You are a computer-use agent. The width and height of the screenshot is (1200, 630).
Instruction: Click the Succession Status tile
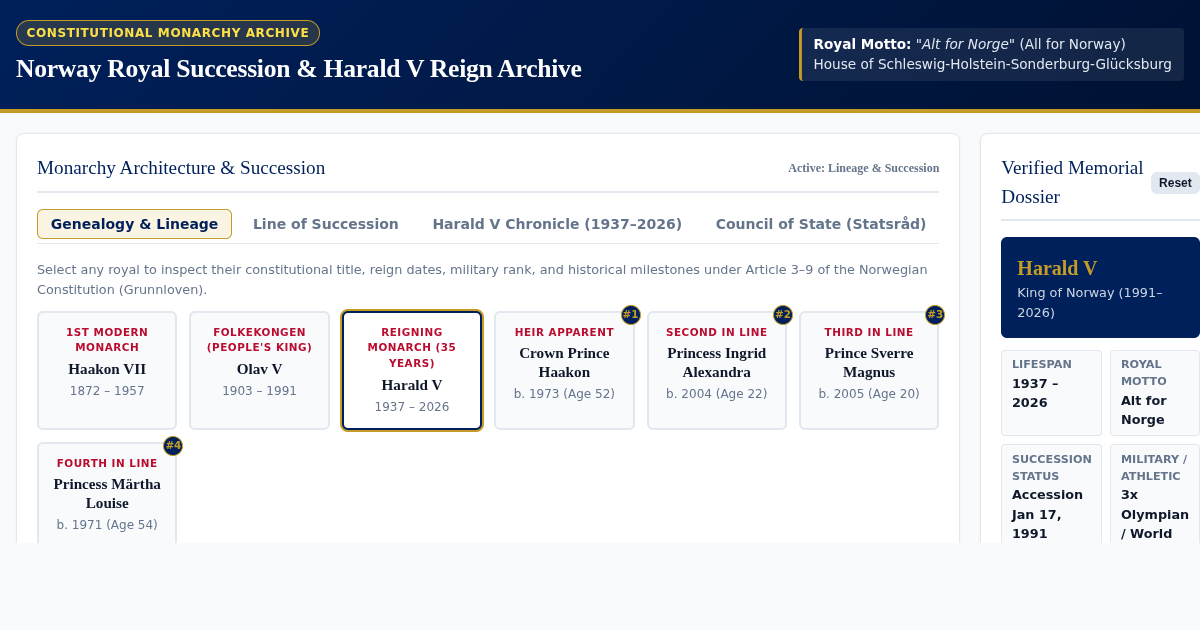[x=1051, y=494]
